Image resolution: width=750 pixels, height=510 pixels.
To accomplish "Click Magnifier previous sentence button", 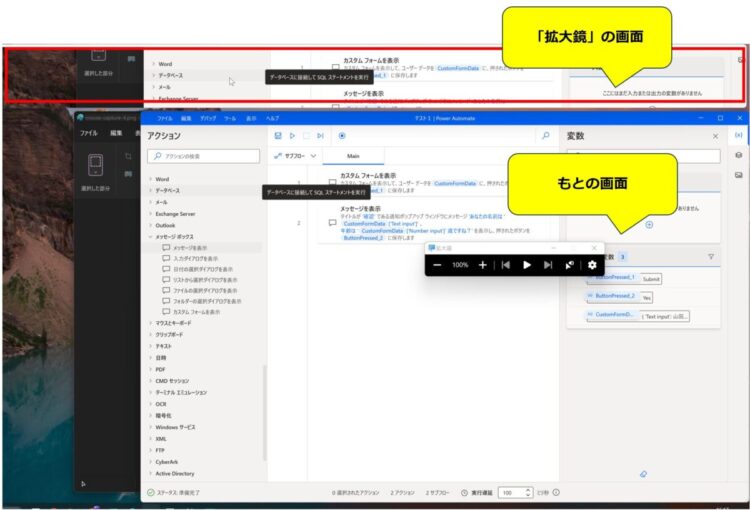I will coord(506,265).
